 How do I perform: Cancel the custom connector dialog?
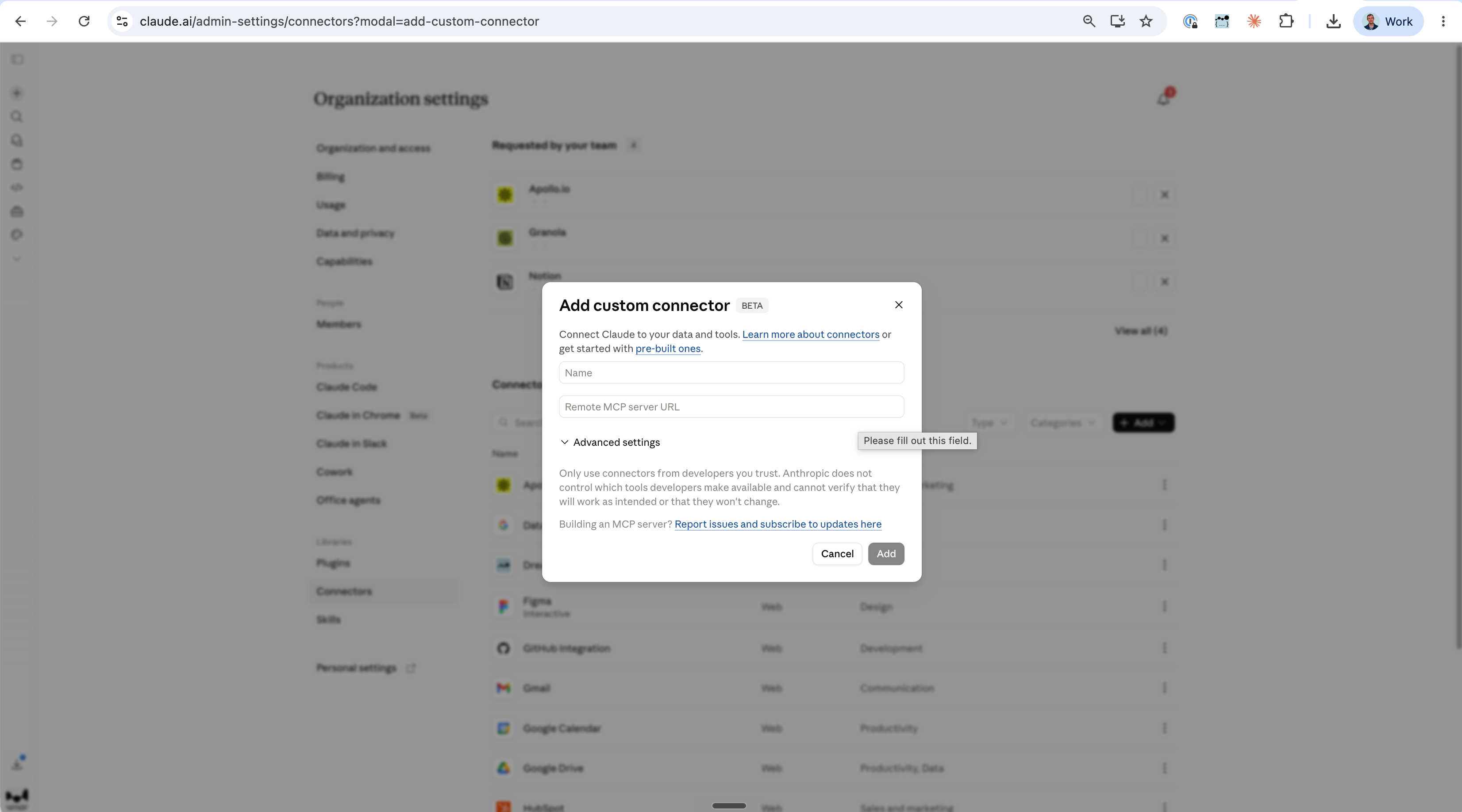click(837, 554)
